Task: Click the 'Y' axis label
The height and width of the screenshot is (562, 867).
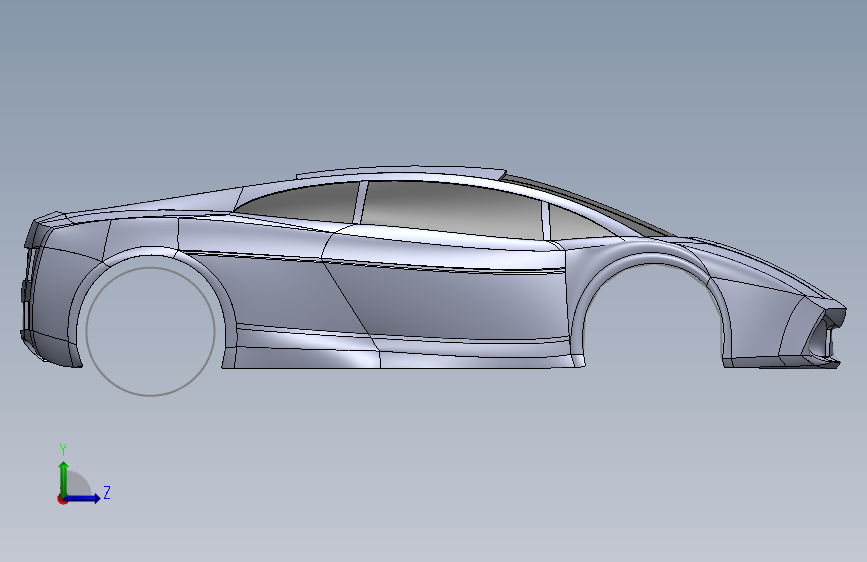Action: [63, 450]
